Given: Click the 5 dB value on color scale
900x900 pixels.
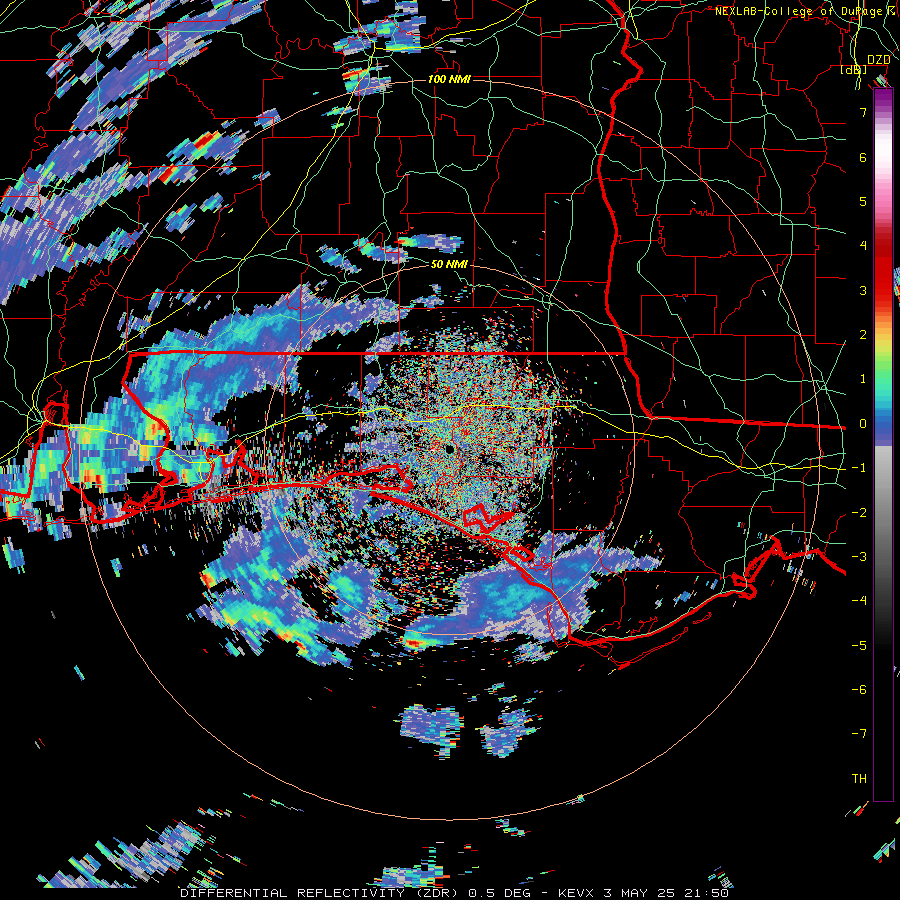Looking at the screenshot, I should (x=863, y=201).
